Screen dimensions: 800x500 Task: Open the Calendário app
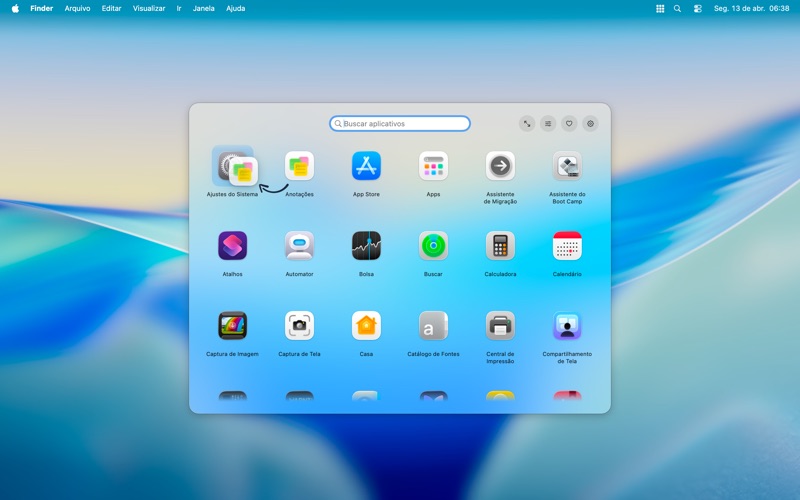[x=567, y=245]
